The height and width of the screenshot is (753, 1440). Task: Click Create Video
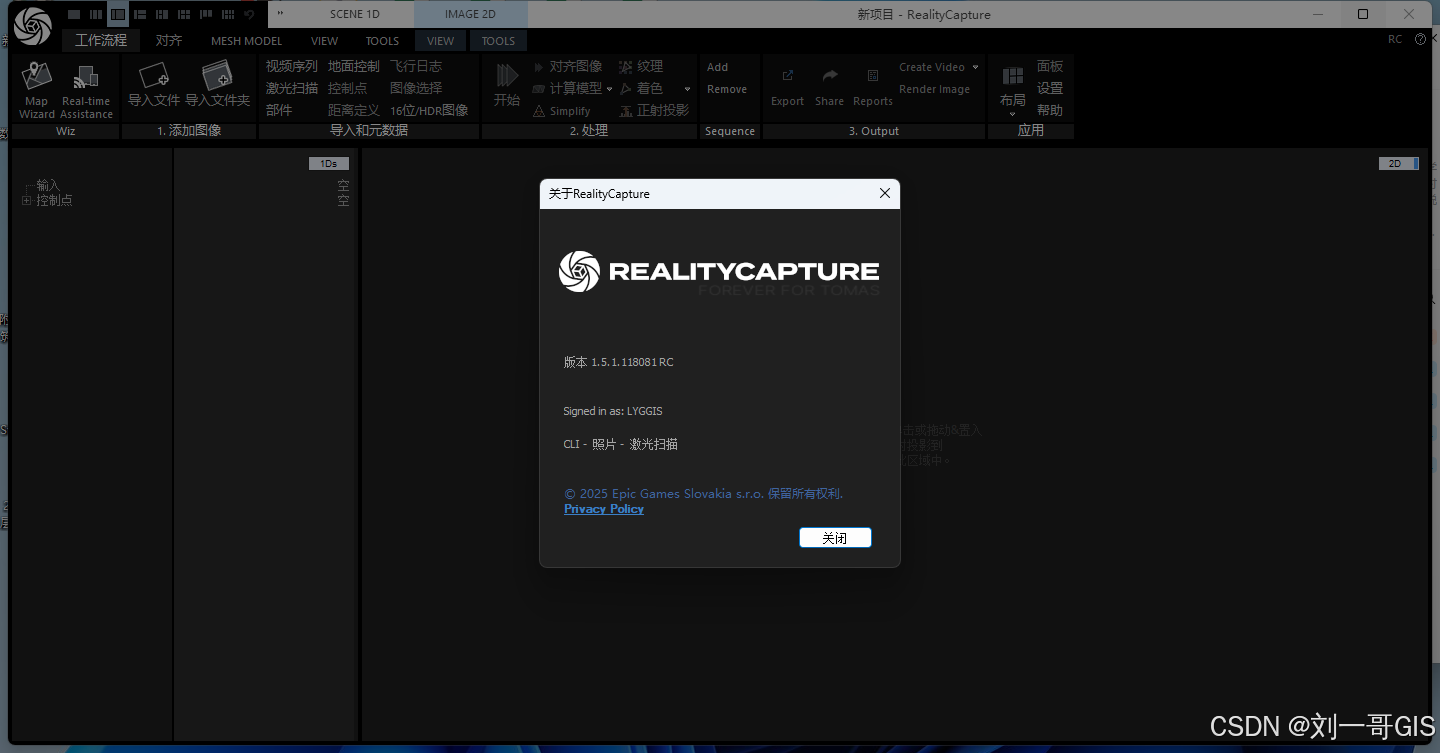(x=932, y=67)
